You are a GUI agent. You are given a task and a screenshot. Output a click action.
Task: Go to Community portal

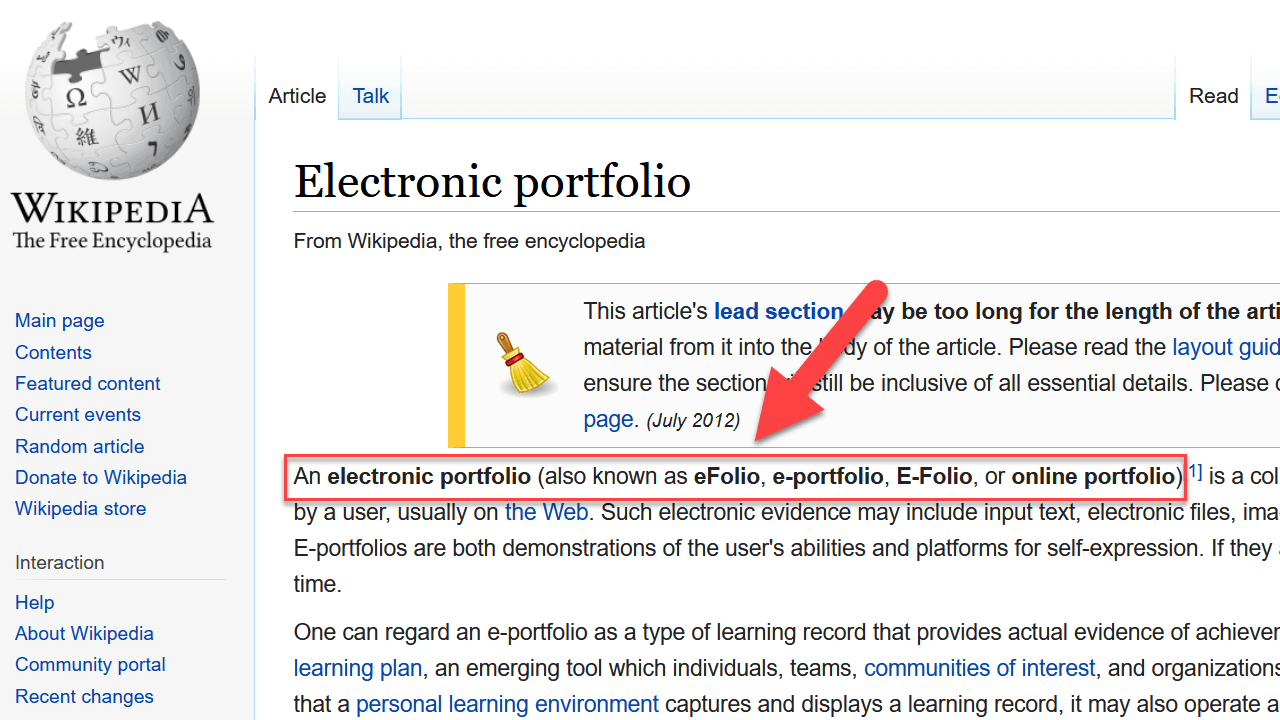[91, 664]
